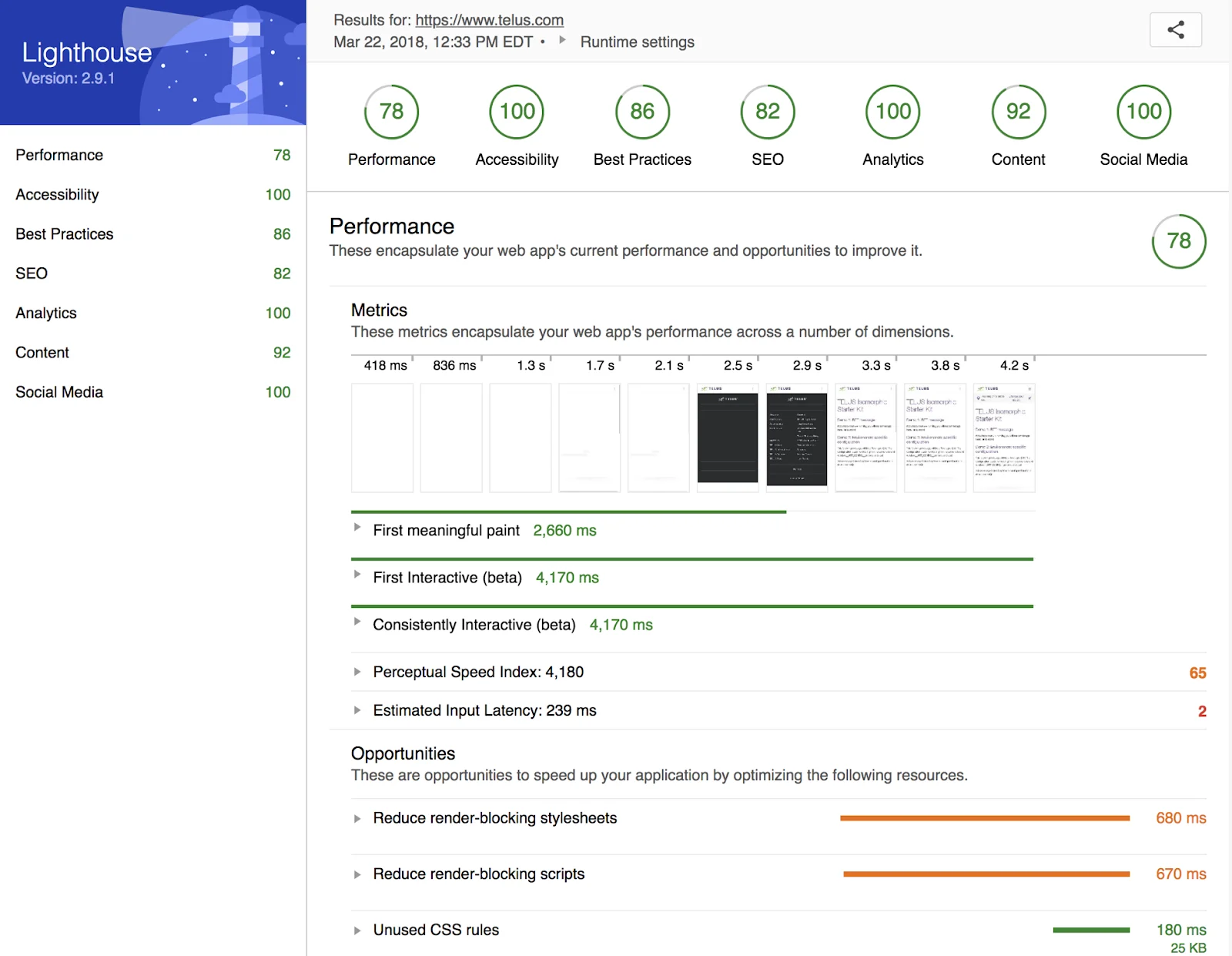
Task: Click the 1.7 s filmstrip thumbnail
Action: coord(589,438)
